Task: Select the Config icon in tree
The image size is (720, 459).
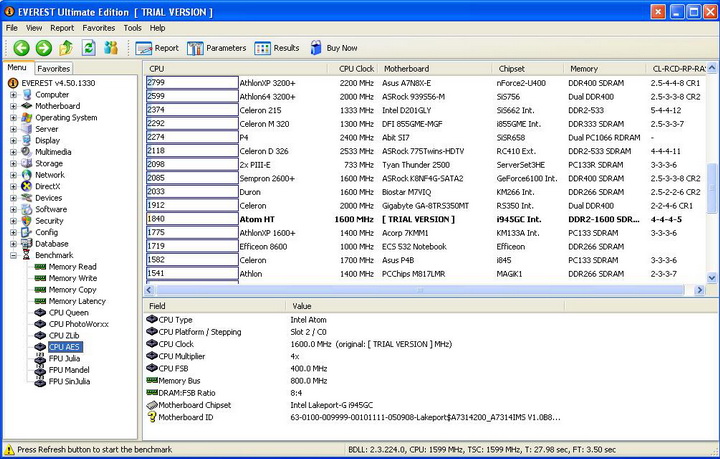Action: [x=27, y=232]
